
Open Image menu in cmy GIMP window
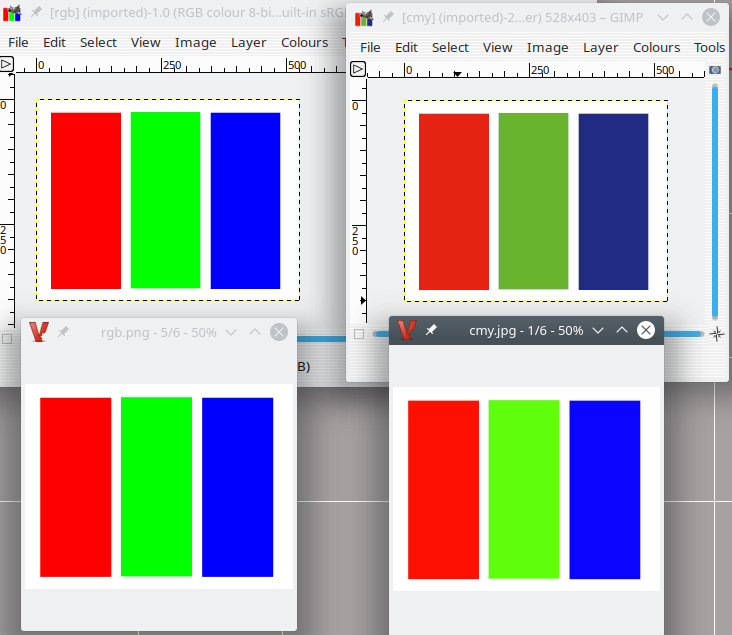pyautogui.click(x=547, y=48)
